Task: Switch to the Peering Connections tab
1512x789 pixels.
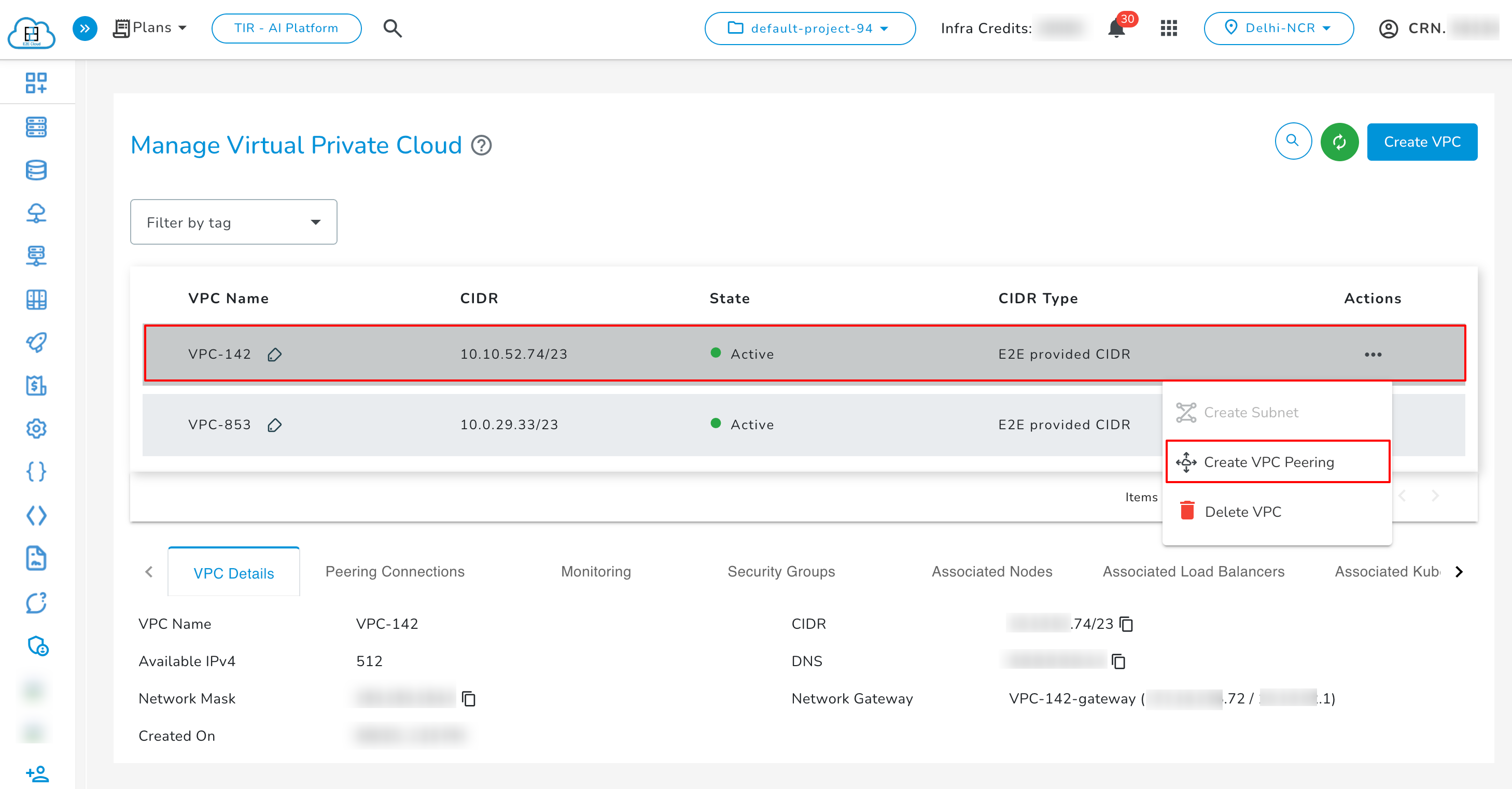Action: (394, 571)
